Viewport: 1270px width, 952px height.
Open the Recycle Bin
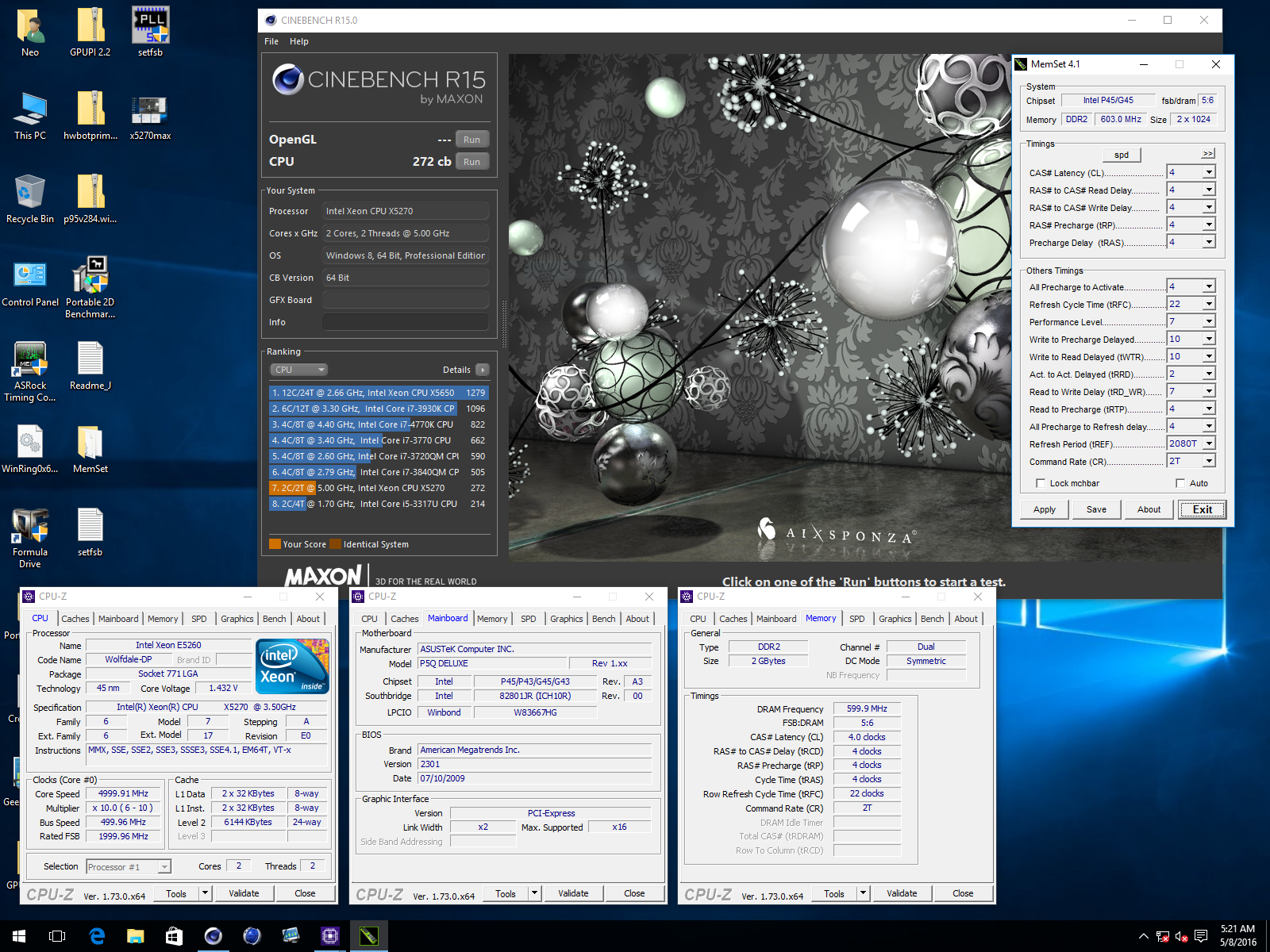(x=30, y=198)
